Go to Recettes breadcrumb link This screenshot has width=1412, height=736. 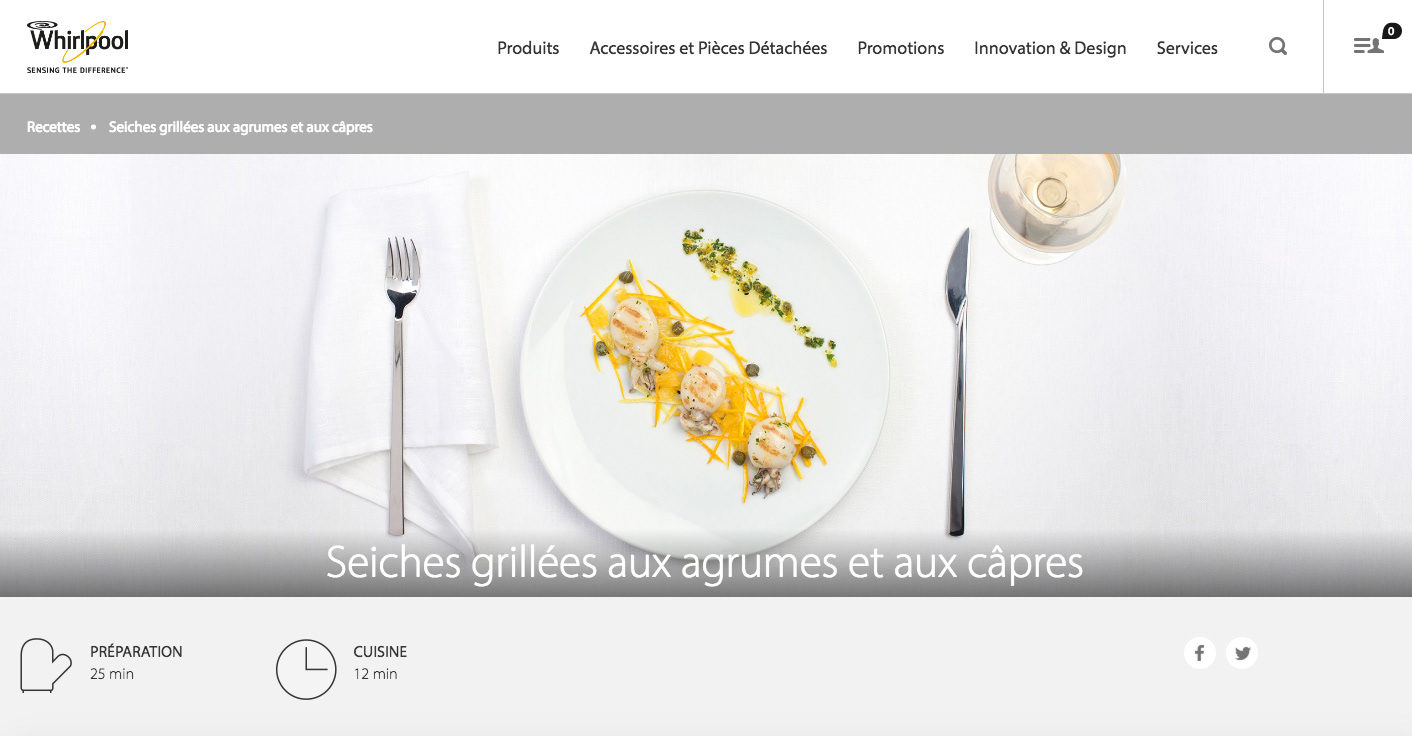54,127
